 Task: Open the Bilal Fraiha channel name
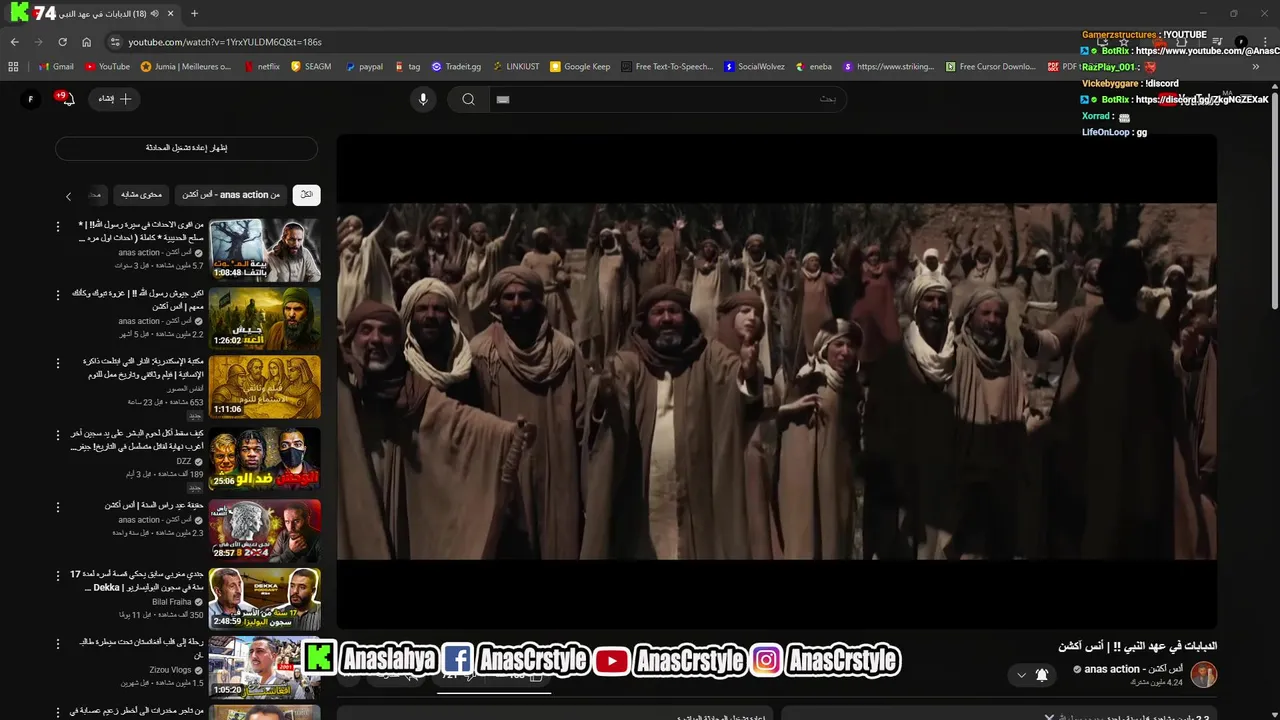click(171, 602)
